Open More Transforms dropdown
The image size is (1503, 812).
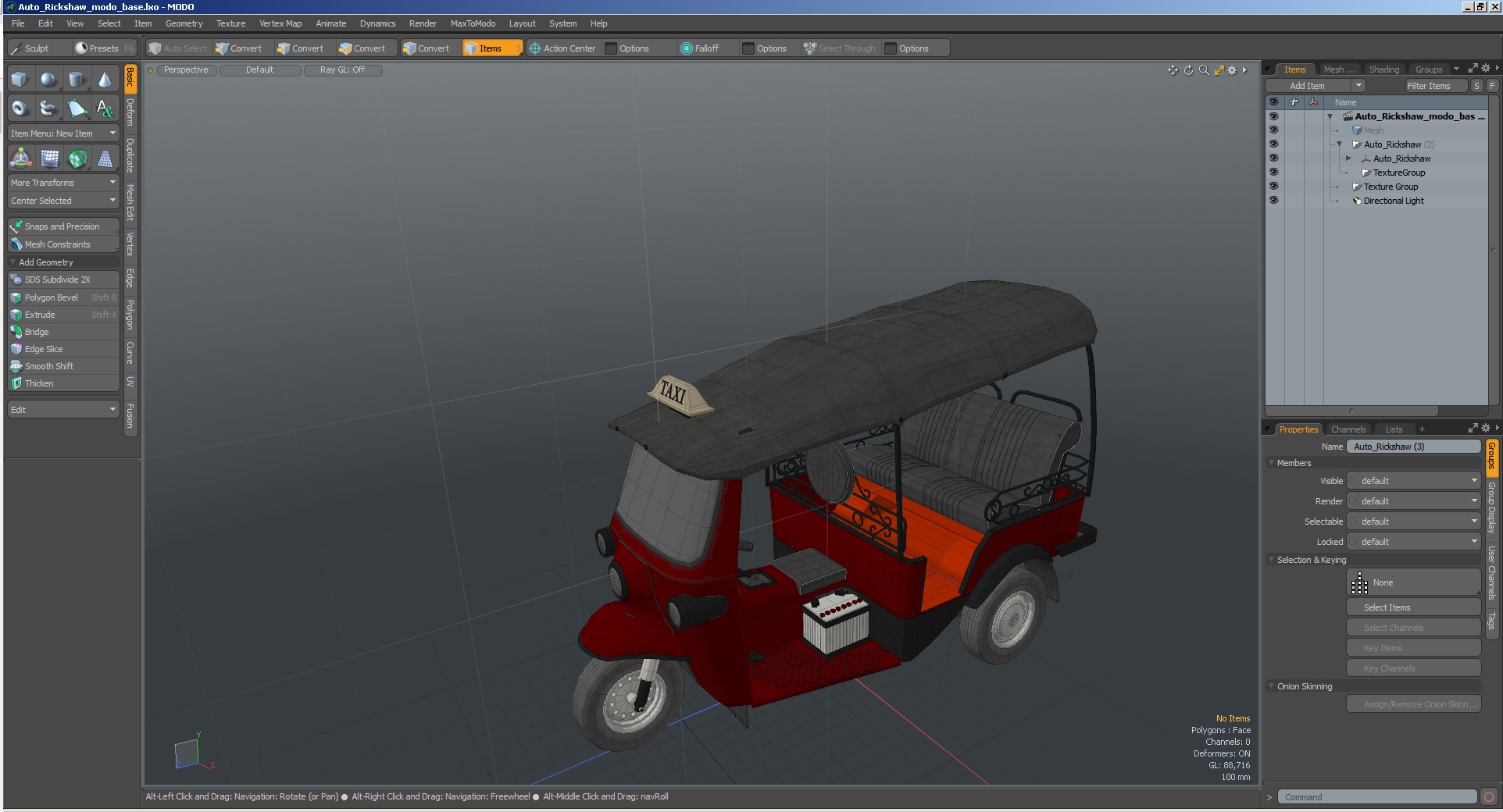tap(63, 183)
